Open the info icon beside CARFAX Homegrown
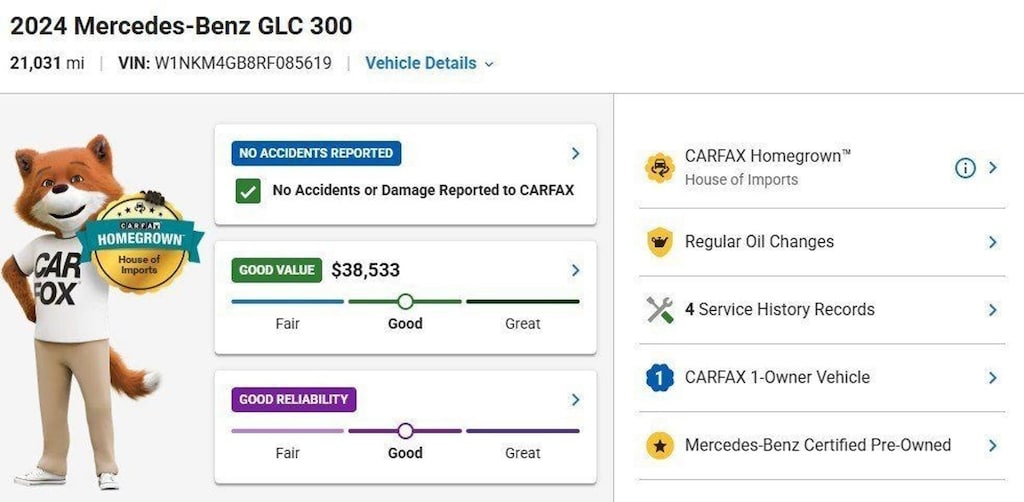The width and height of the screenshot is (1024, 502). [x=965, y=168]
